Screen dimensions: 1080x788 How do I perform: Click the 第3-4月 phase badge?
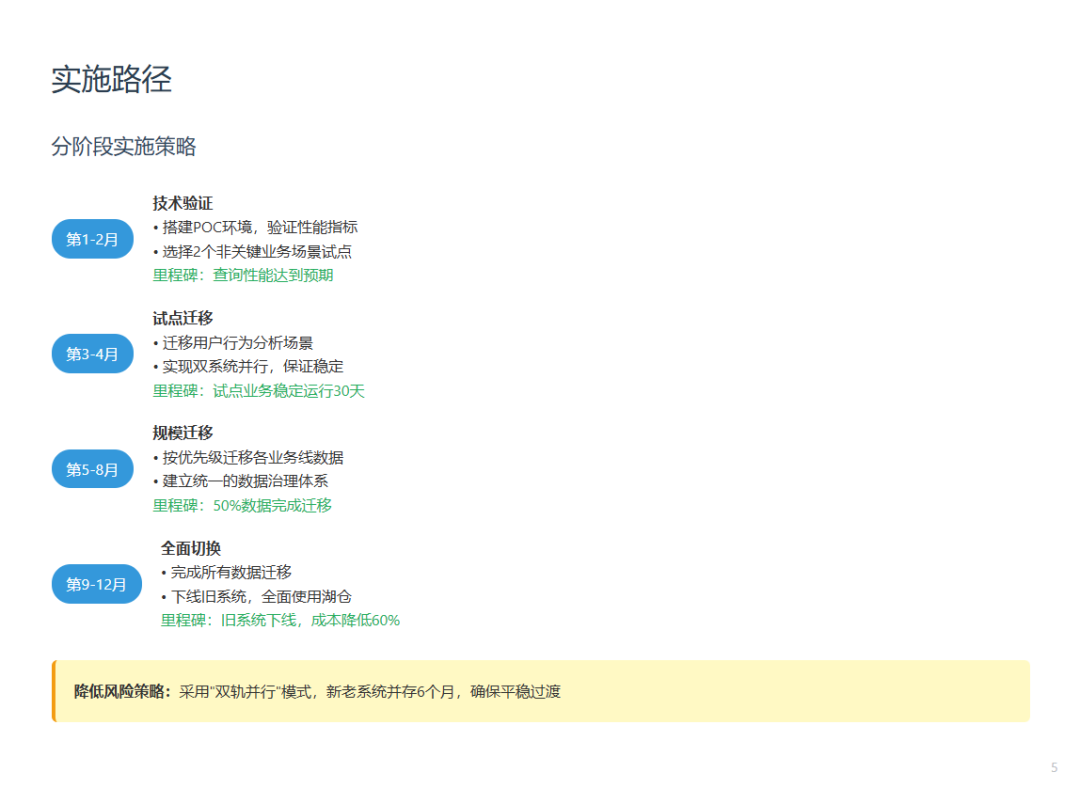tap(92, 354)
